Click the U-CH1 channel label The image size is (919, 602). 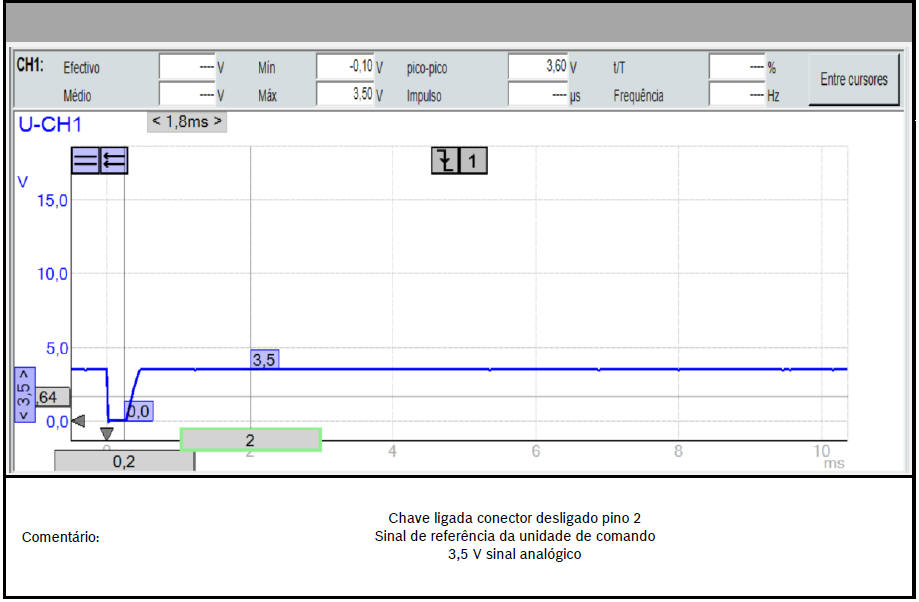tap(50, 125)
